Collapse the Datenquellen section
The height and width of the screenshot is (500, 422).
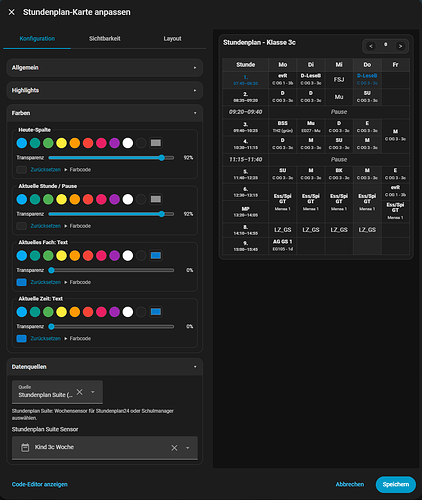click(105, 367)
